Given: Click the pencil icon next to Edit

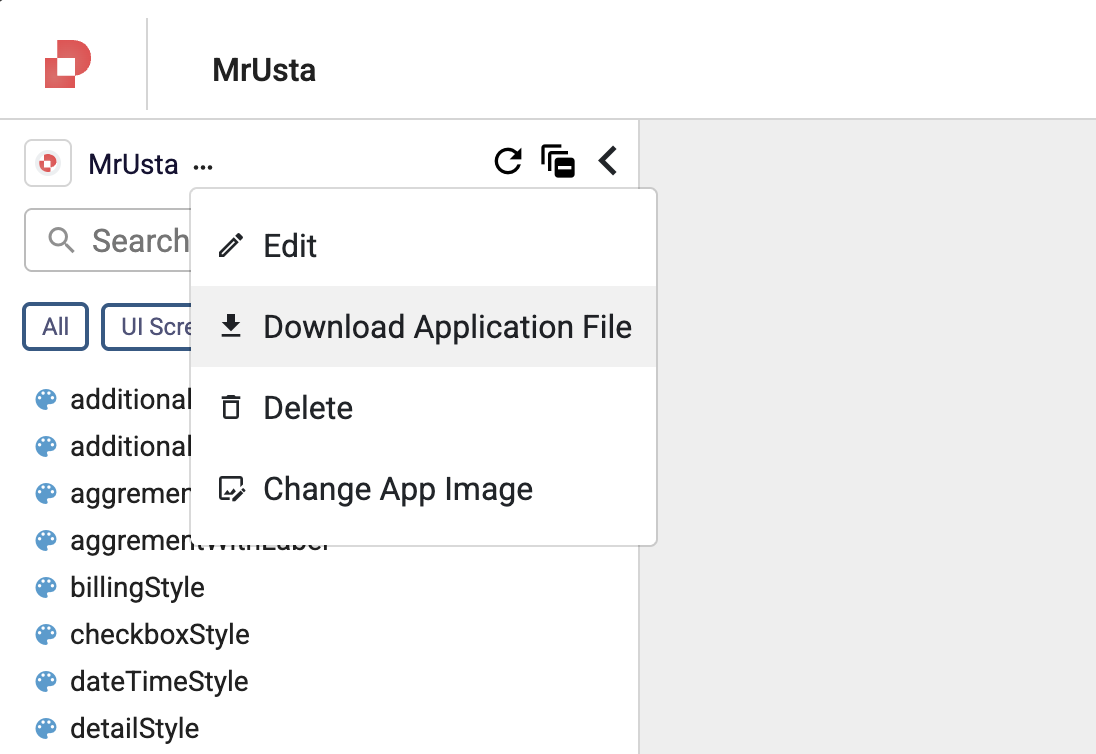Looking at the screenshot, I should pos(231,246).
